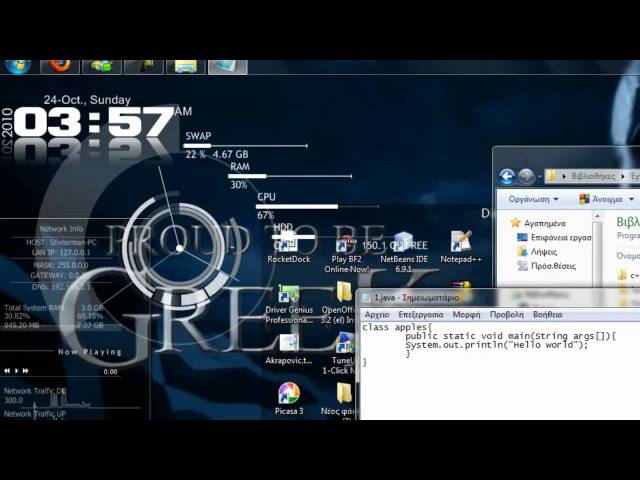Open Driver Genius Professional shortcut

(288, 295)
